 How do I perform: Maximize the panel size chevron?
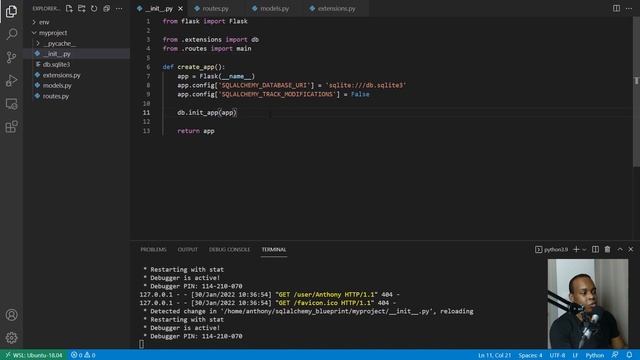[620, 249]
